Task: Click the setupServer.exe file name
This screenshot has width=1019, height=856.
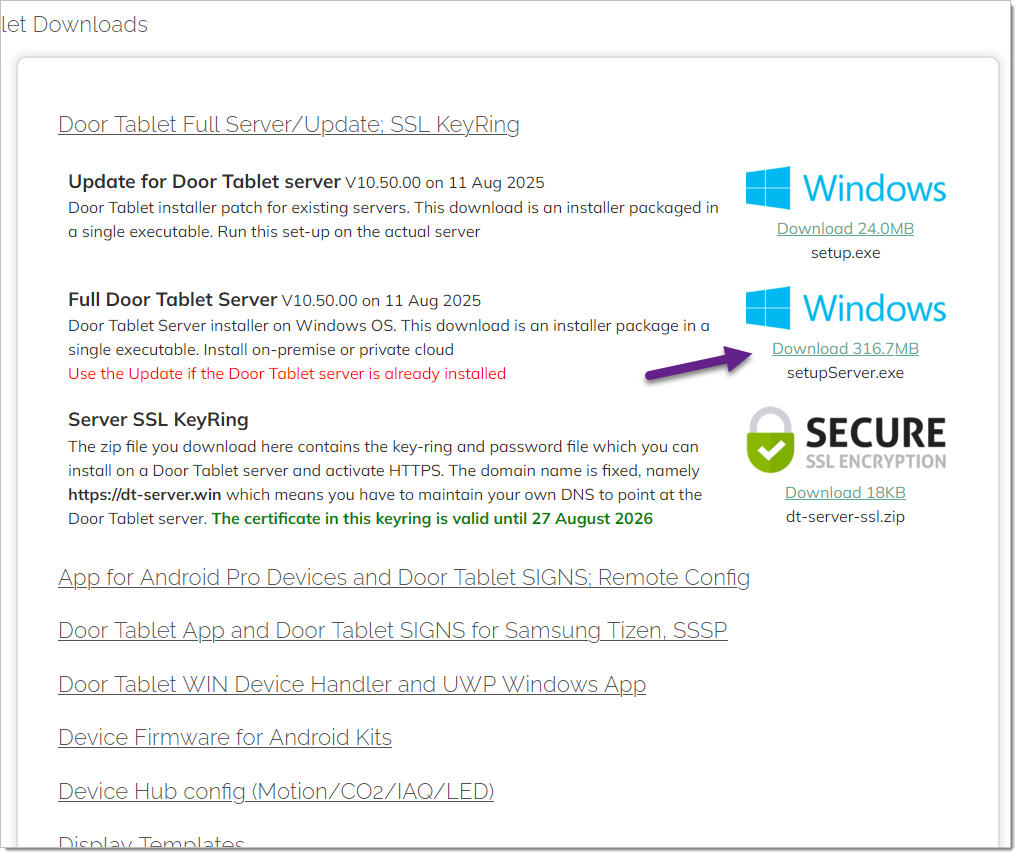Action: click(x=845, y=373)
